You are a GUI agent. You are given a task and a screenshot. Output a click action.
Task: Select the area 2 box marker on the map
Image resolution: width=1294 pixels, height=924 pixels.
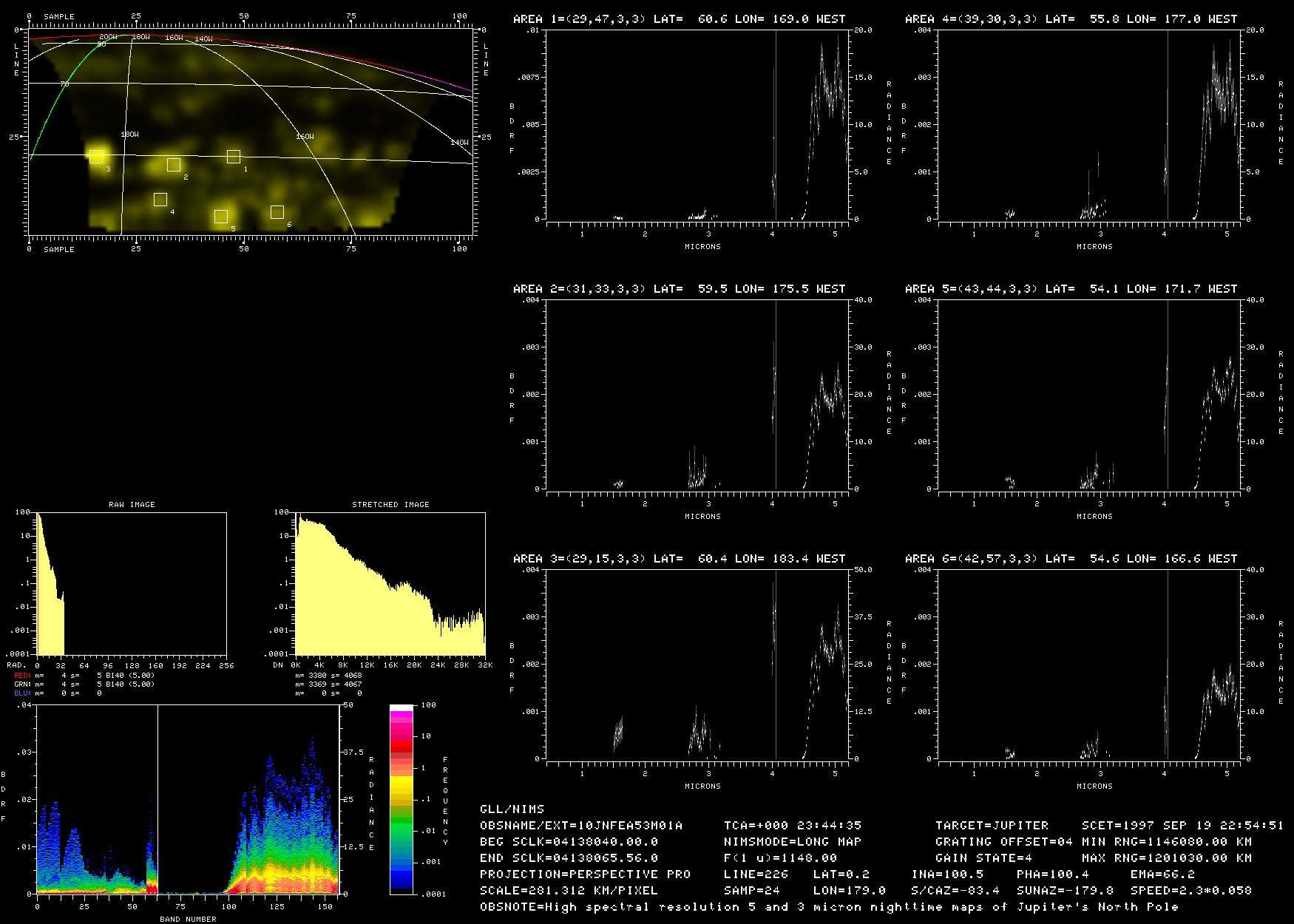(x=173, y=165)
